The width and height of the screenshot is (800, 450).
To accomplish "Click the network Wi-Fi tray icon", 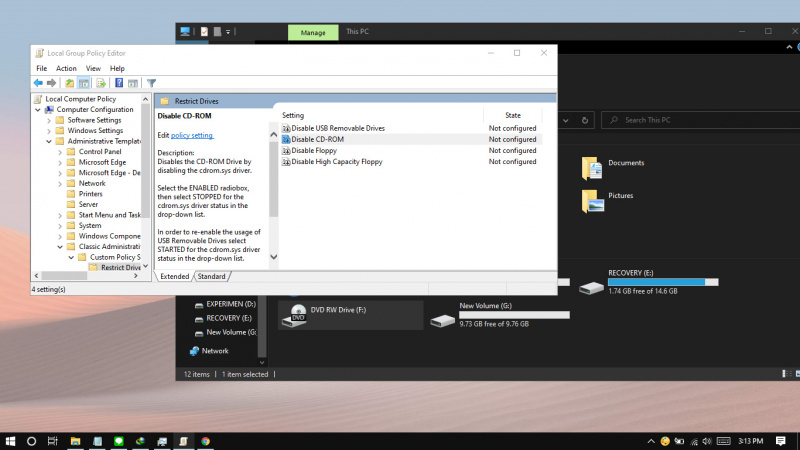I will [694, 441].
